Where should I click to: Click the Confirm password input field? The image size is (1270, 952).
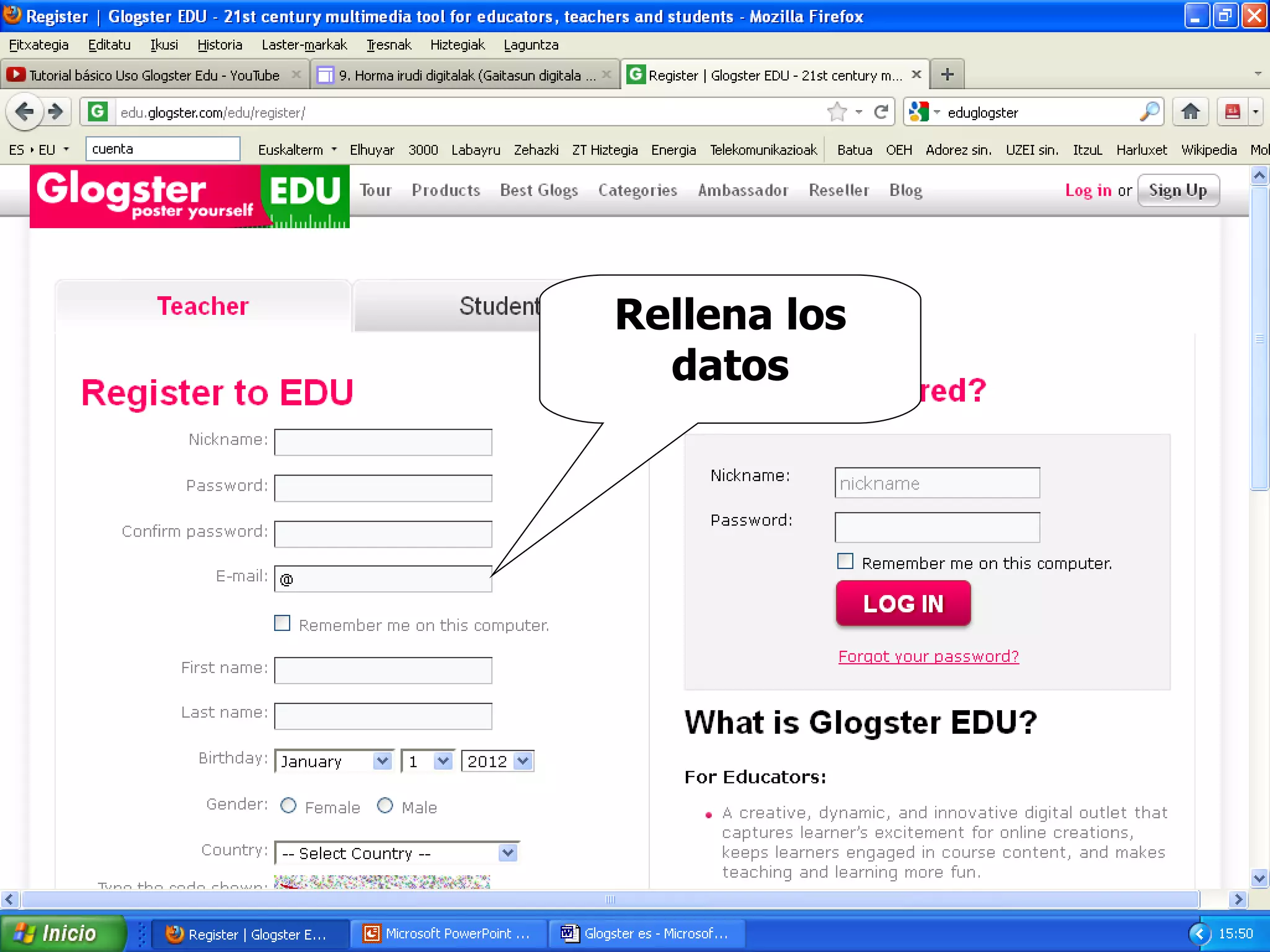pos(383,534)
